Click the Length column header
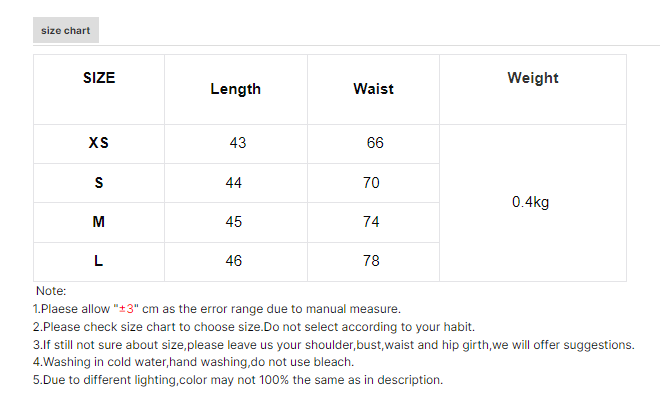The width and height of the screenshot is (660, 400). tap(235, 89)
